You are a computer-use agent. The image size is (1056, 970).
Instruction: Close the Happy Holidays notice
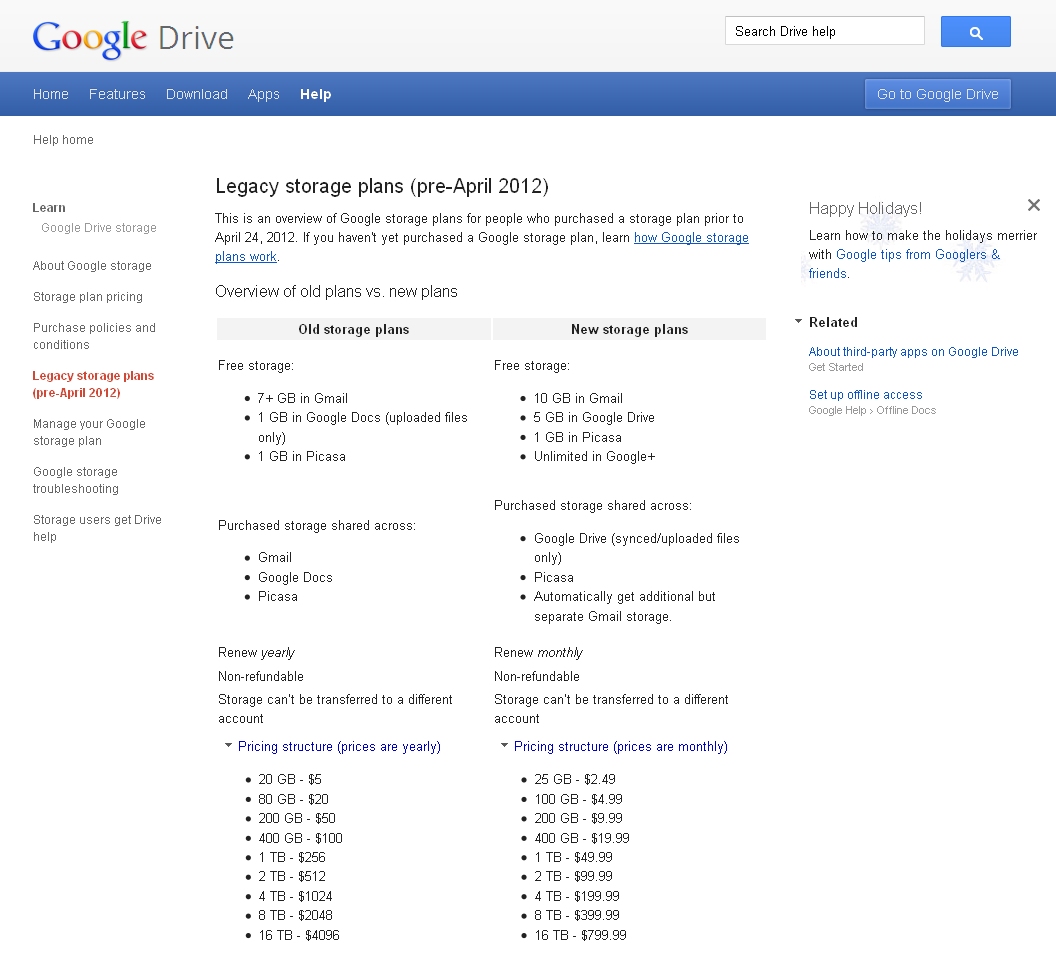point(1034,205)
